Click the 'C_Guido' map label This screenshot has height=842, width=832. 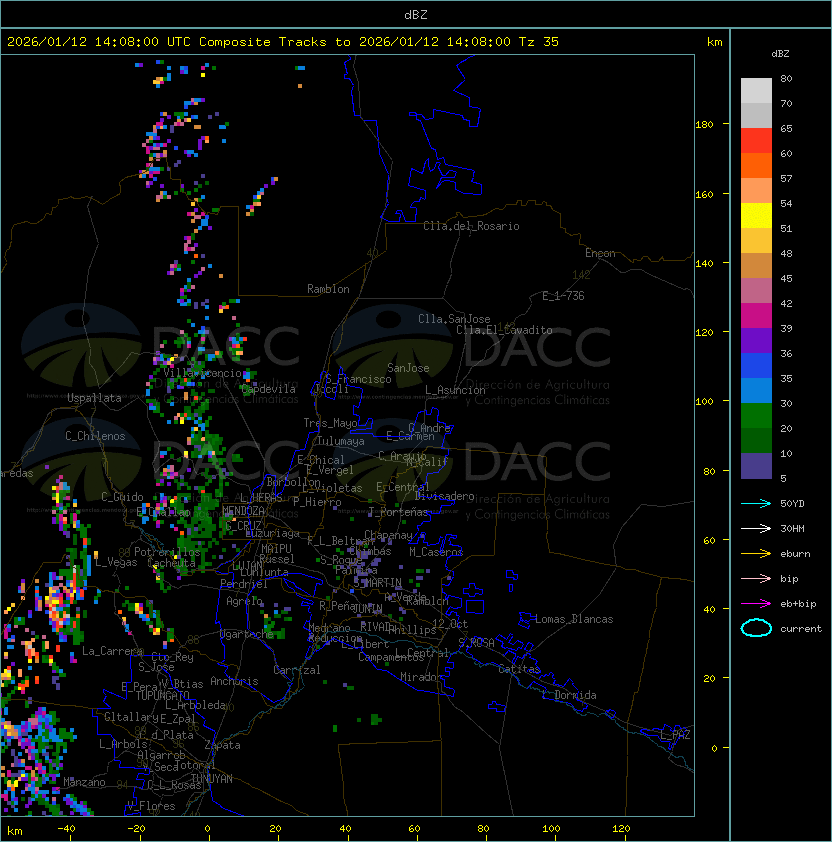[x=122, y=497]
